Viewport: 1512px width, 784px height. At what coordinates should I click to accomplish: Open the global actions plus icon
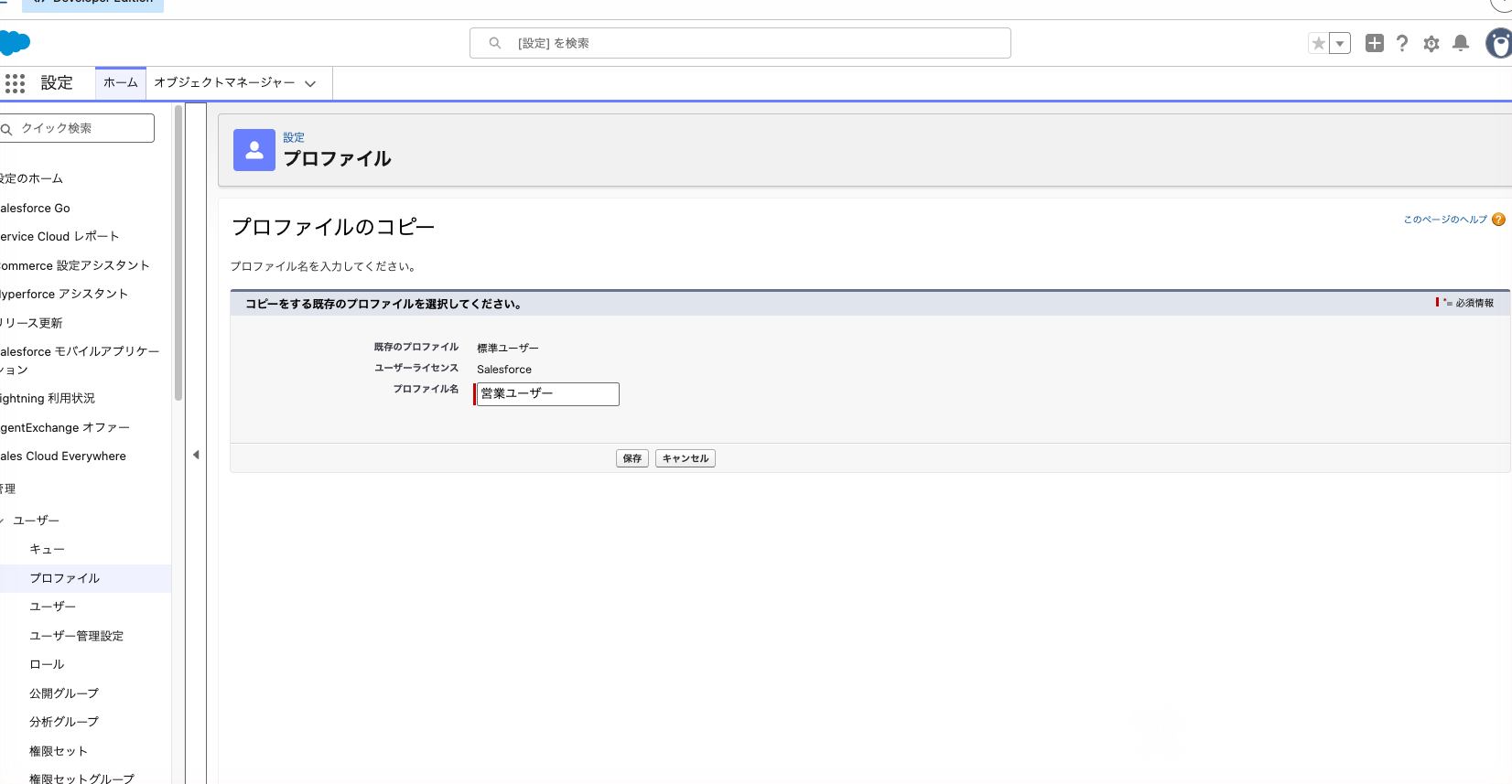coord(1374,43)
